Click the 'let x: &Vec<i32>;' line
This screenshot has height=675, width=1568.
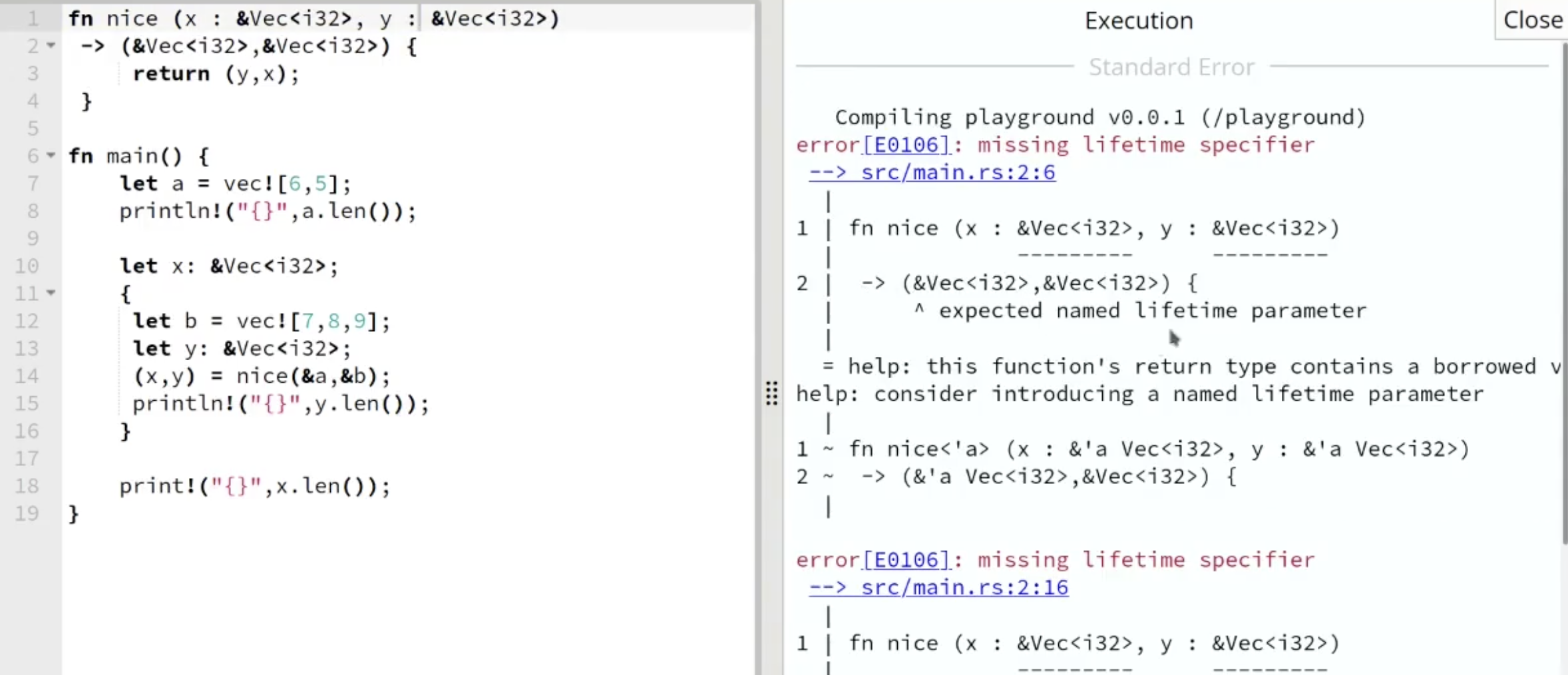coord(229,266)
